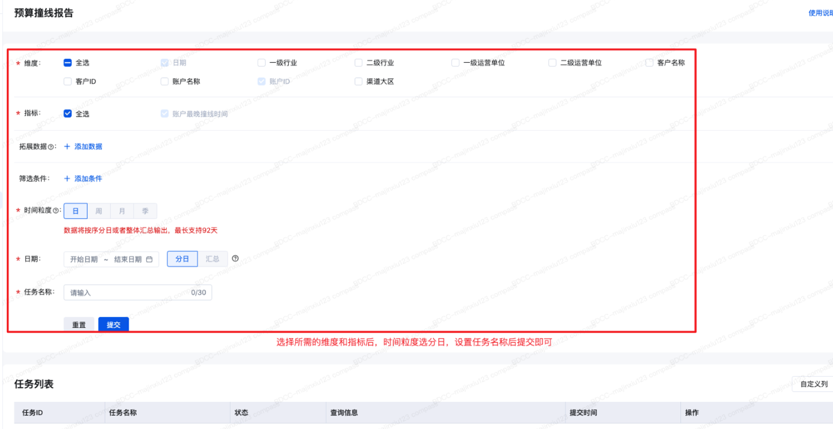This screenshot has width=833, height=429.
Task: Open the 开始日期 date picker
Action: [84, 259]
